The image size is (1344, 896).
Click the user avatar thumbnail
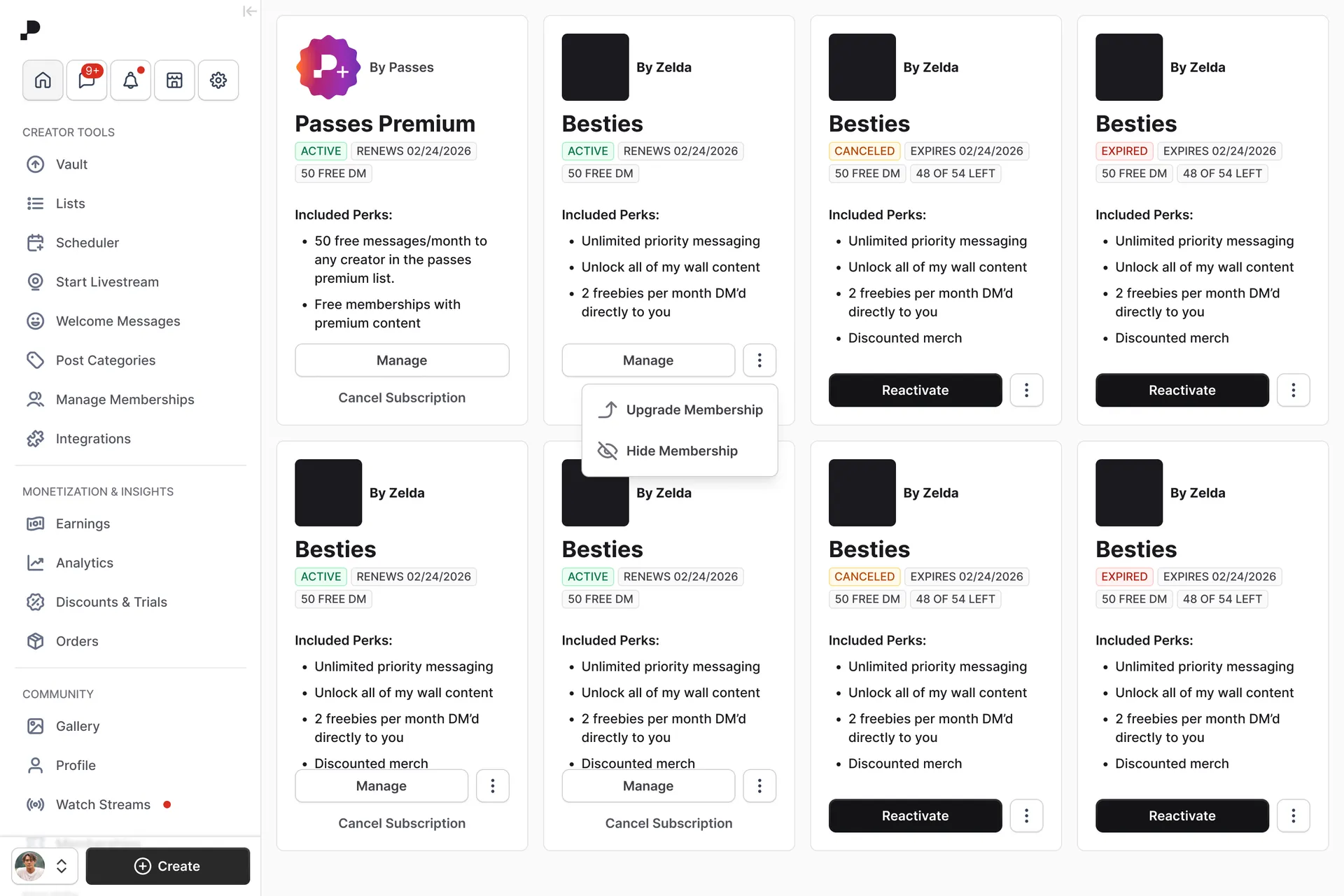coord(30,866)
